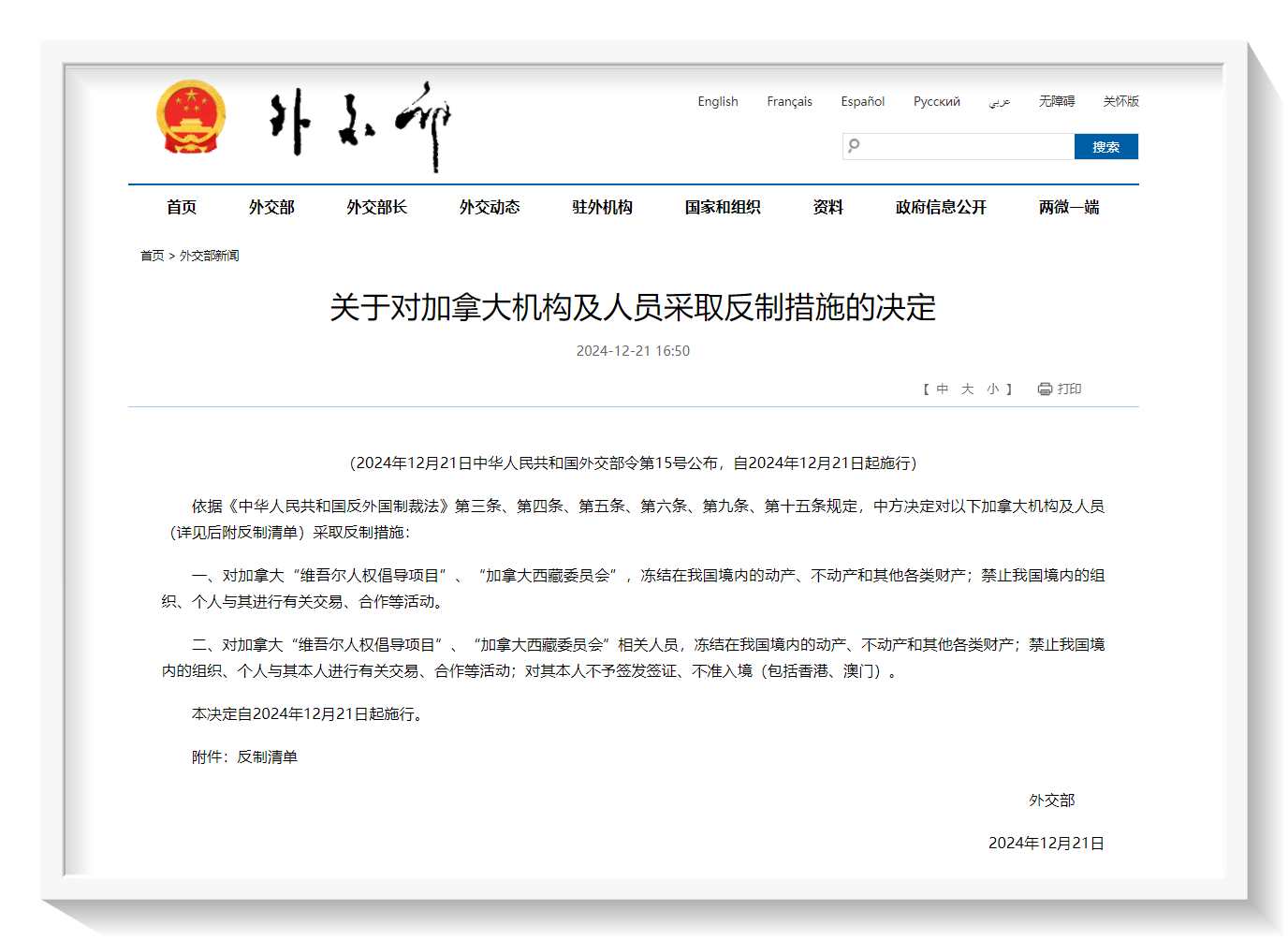1288x940 pixels.
Task: Click the magnifier icon in search box
Action: click(x=854, y=146)
